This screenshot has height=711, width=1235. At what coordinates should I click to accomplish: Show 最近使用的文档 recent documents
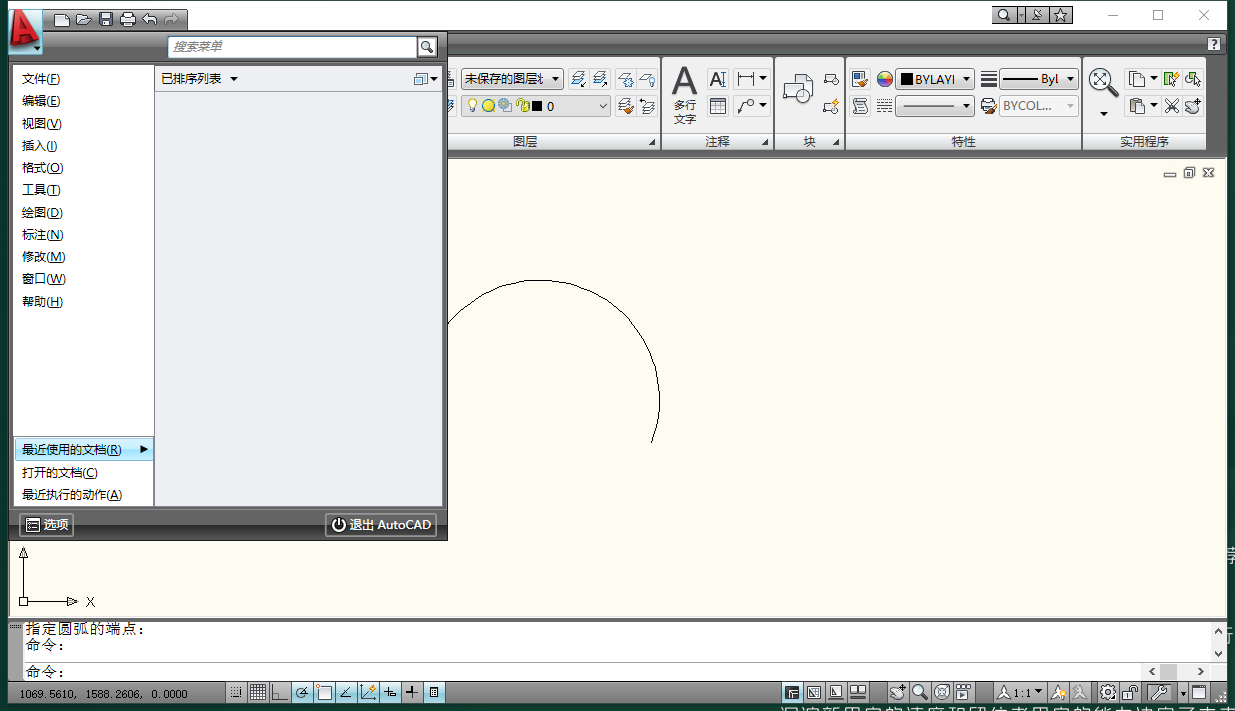[84, 450]
